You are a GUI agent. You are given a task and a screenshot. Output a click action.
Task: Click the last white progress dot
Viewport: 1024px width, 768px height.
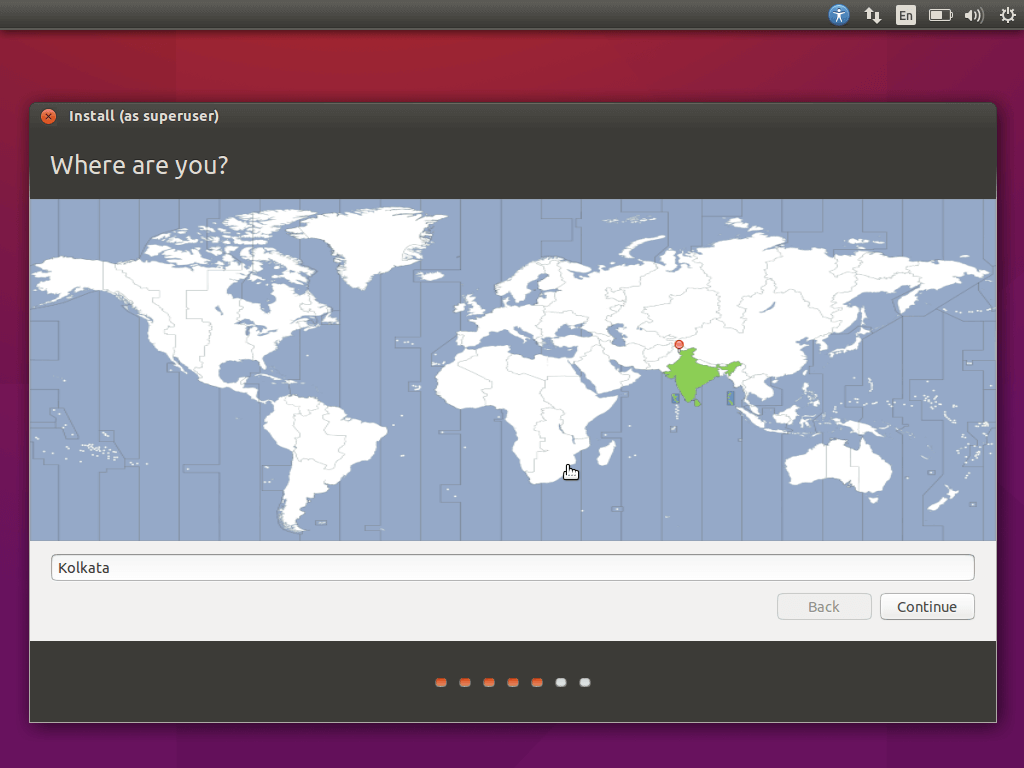pos(585,682)
